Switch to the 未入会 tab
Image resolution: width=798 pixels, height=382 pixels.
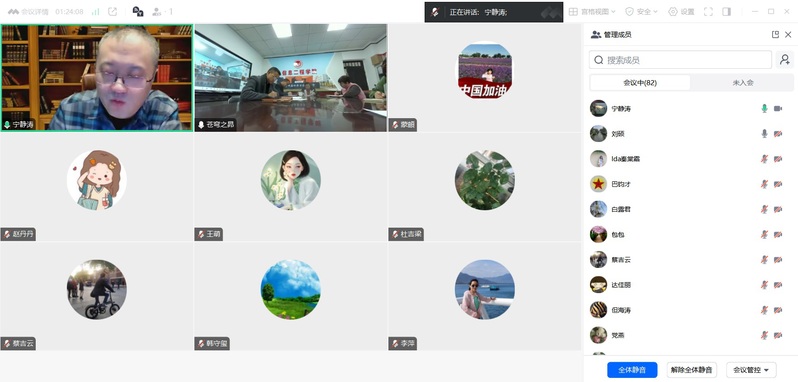click(x=743, y=82)
